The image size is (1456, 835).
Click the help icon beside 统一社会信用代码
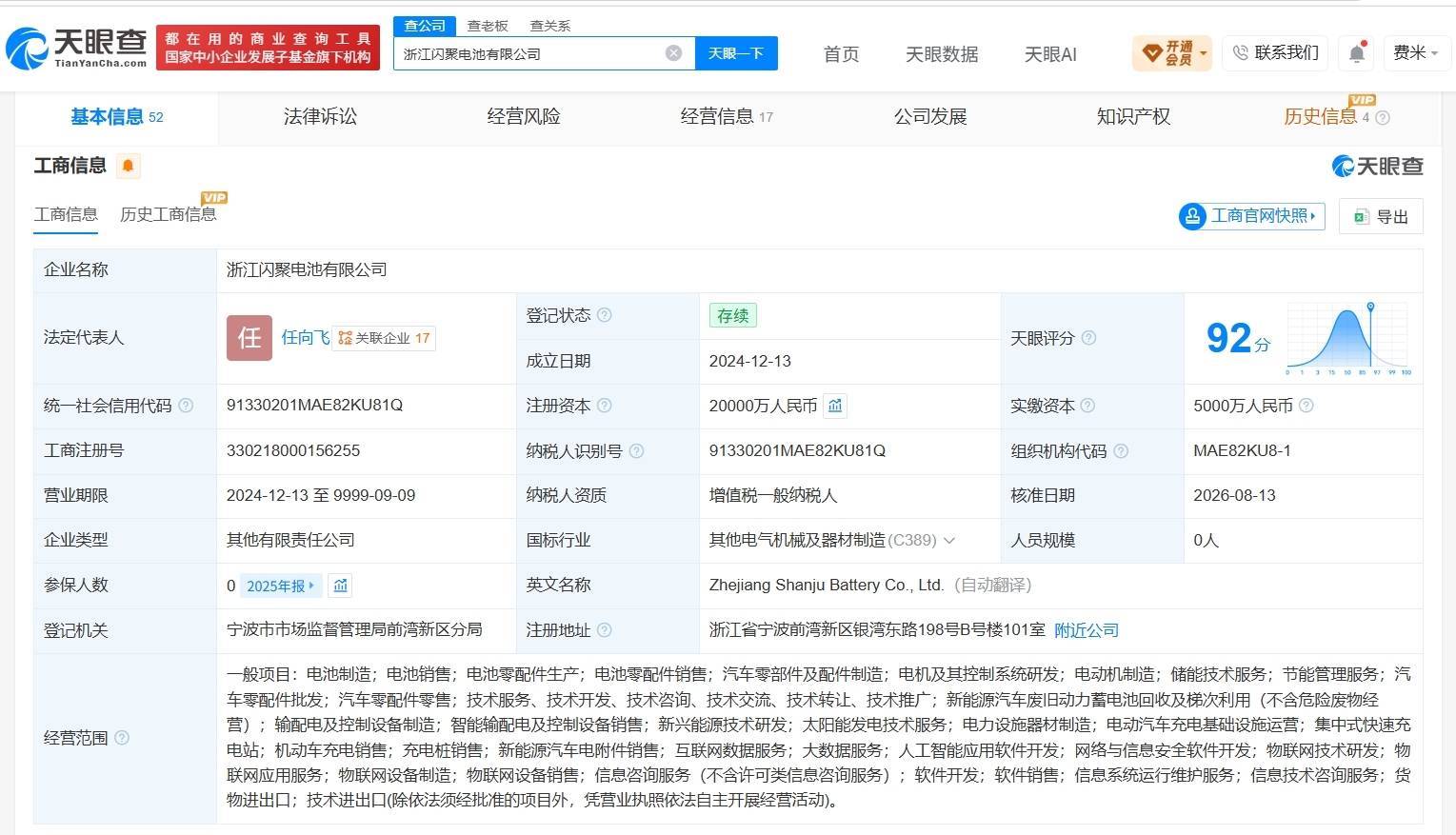click(186, 406)
